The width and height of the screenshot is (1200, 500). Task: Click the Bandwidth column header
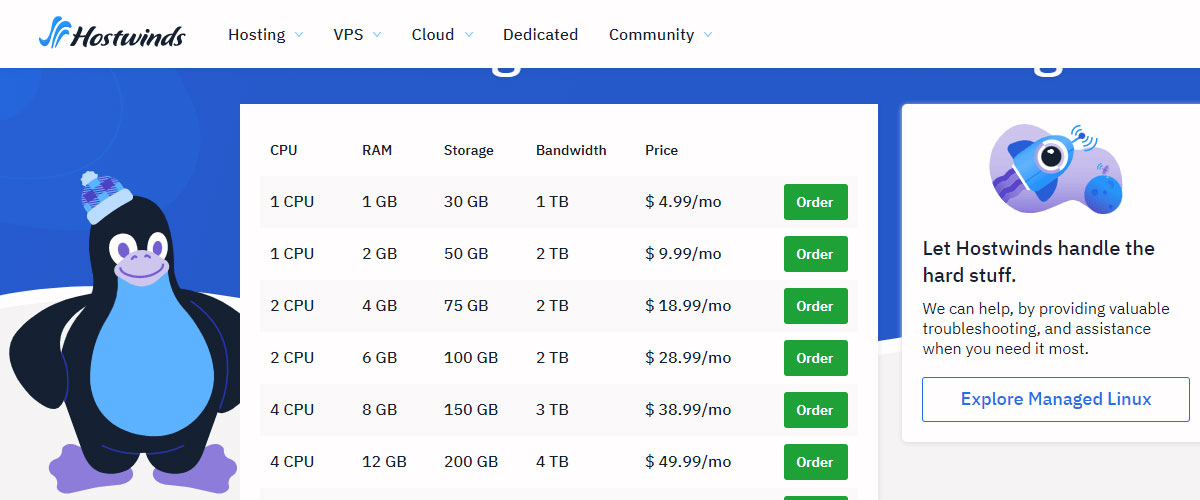pos(571,150)
